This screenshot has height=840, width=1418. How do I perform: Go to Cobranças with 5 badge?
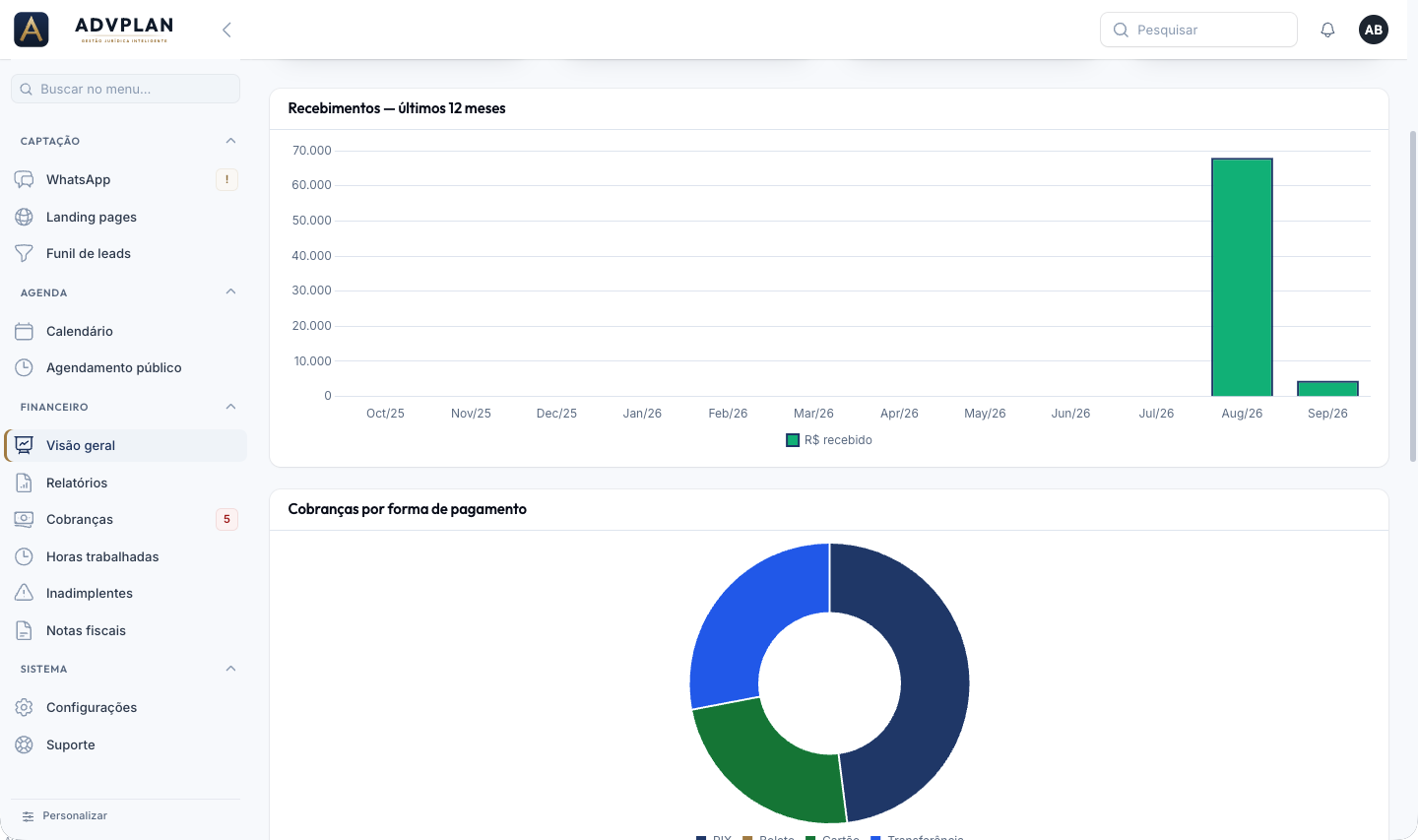[126, 519]
